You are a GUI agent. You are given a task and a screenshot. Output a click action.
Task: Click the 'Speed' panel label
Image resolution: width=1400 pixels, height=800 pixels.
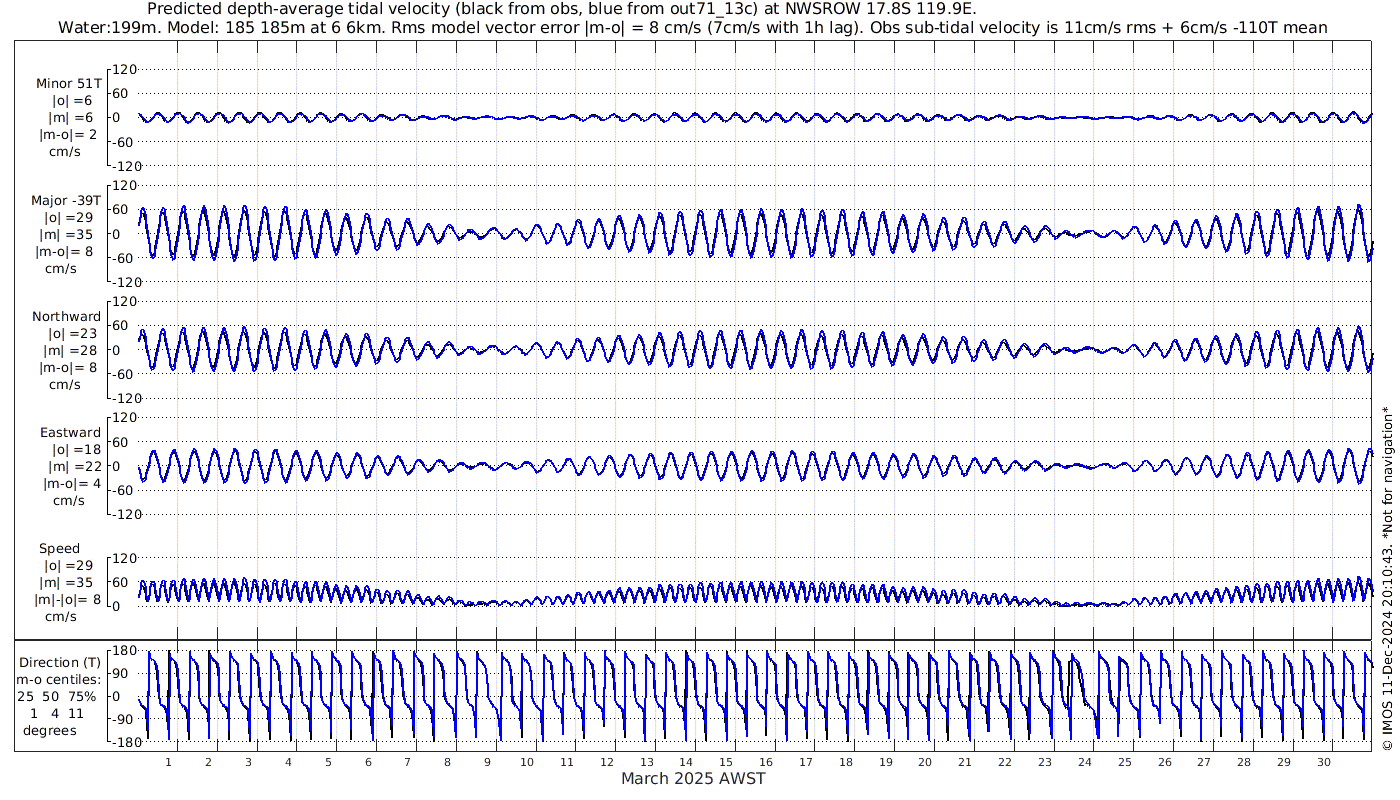(x=60, y=549)
